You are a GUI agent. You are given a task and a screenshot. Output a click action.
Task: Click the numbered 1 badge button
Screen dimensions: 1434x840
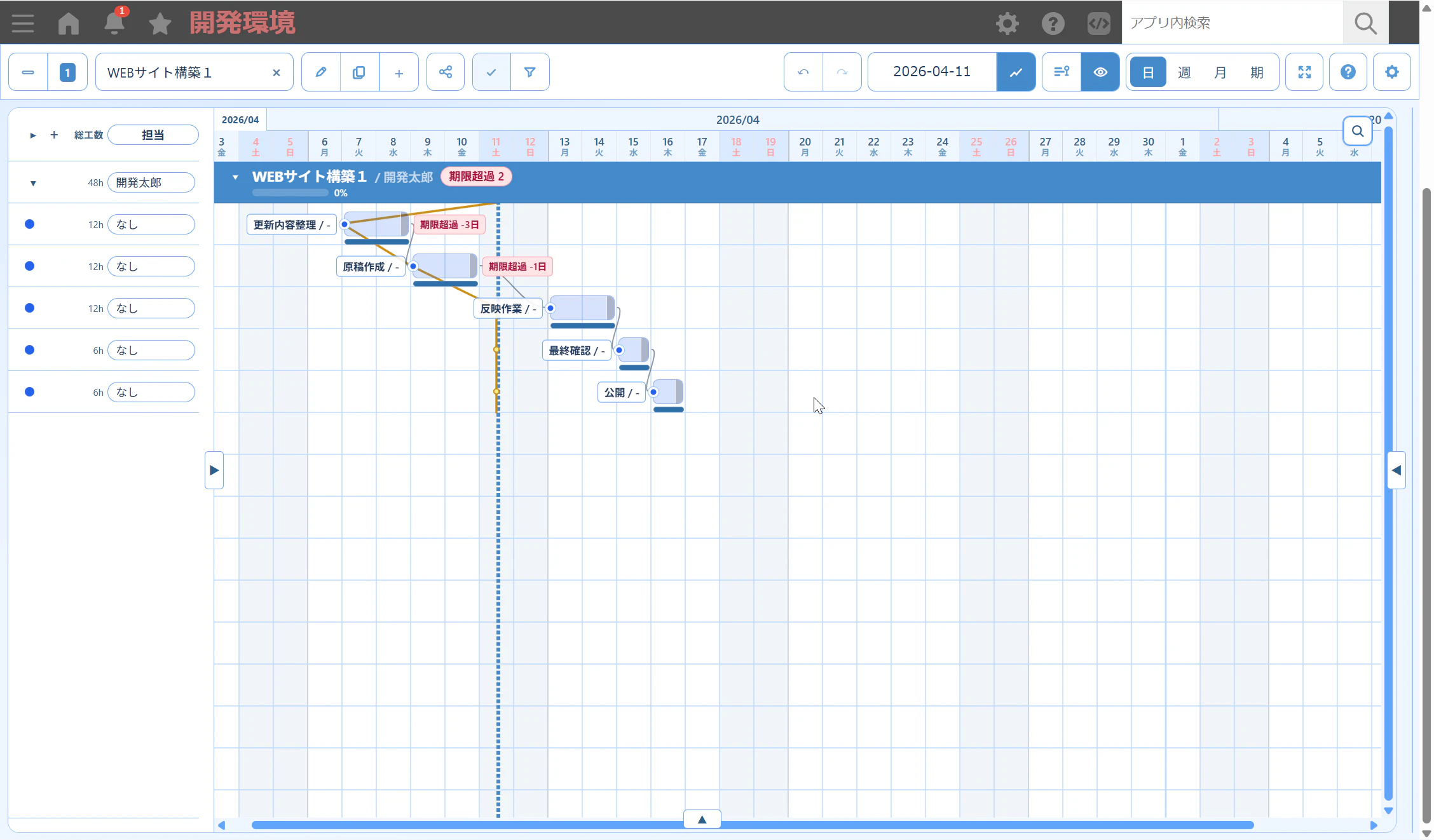[x=67, y=72]
